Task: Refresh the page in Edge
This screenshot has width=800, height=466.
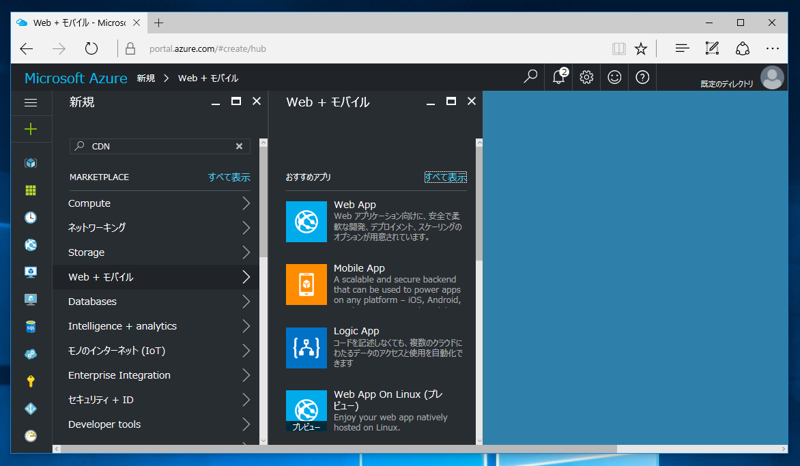Action: click(x=91, y=48)
